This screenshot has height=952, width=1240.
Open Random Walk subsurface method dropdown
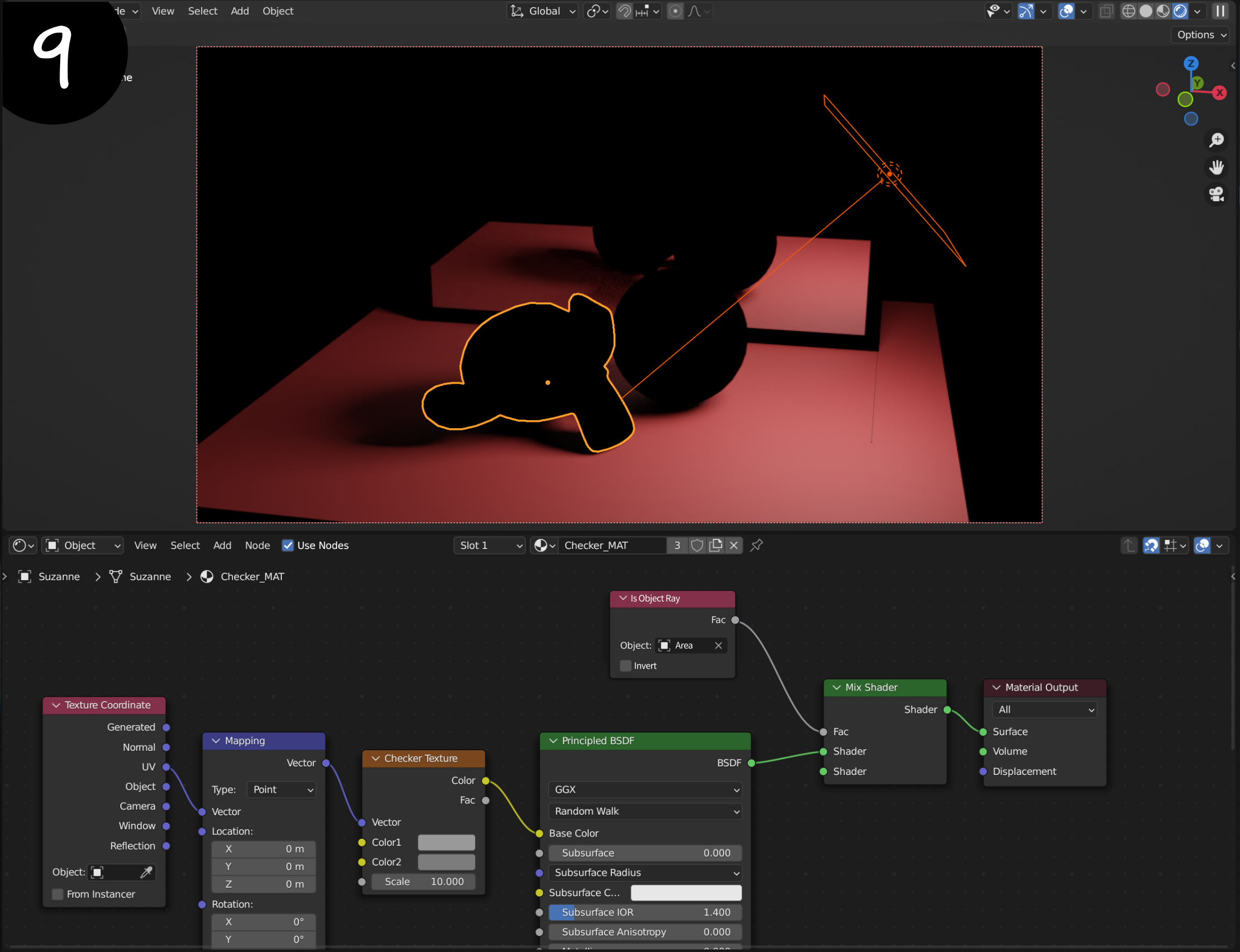click(x=646, y=811)
